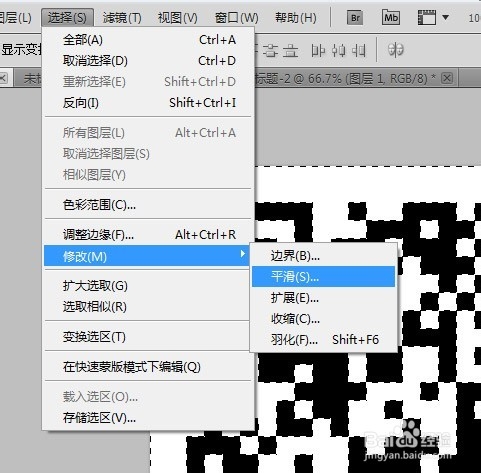Open the 视图(V) menu
Screen dimensions: 481x473
click(x=178, y=18)
